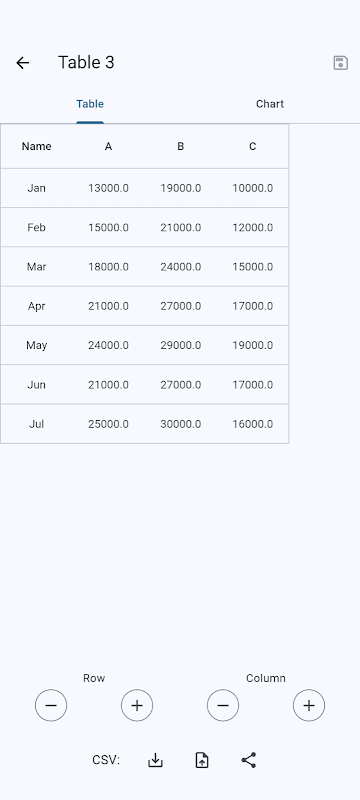The image size is (360, 800).
Task: Edit the Jan column A value 13000.0
Action: 108,188
